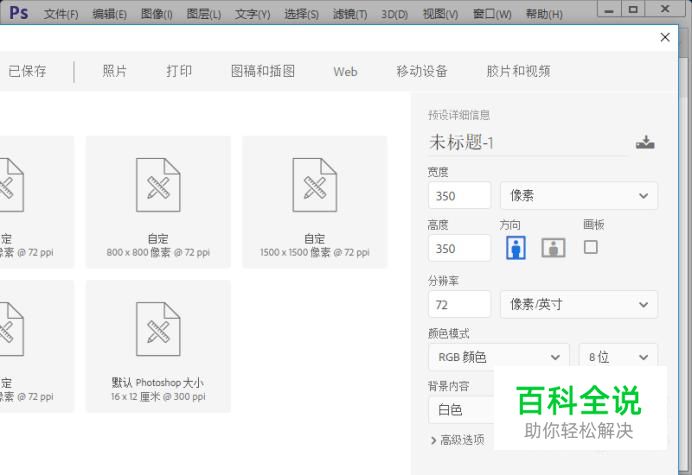
Task: Open the 文件(F) menu
Action: click(x=61, y=14)
